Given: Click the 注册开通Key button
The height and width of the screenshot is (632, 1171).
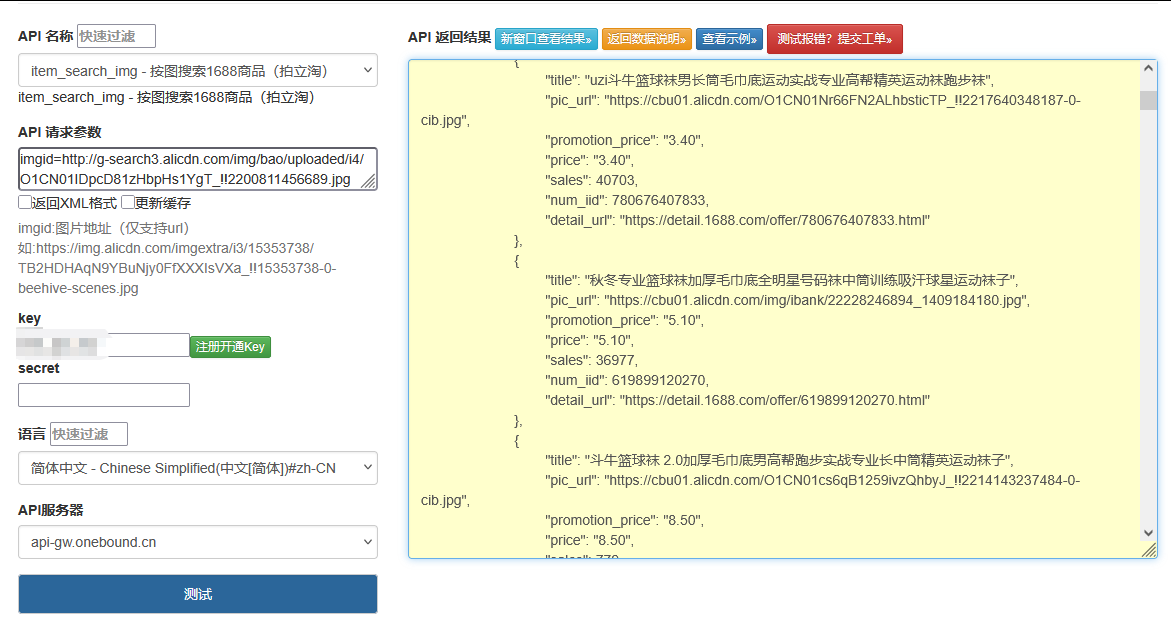Looking at the screenshot, I should pos(230,347).
